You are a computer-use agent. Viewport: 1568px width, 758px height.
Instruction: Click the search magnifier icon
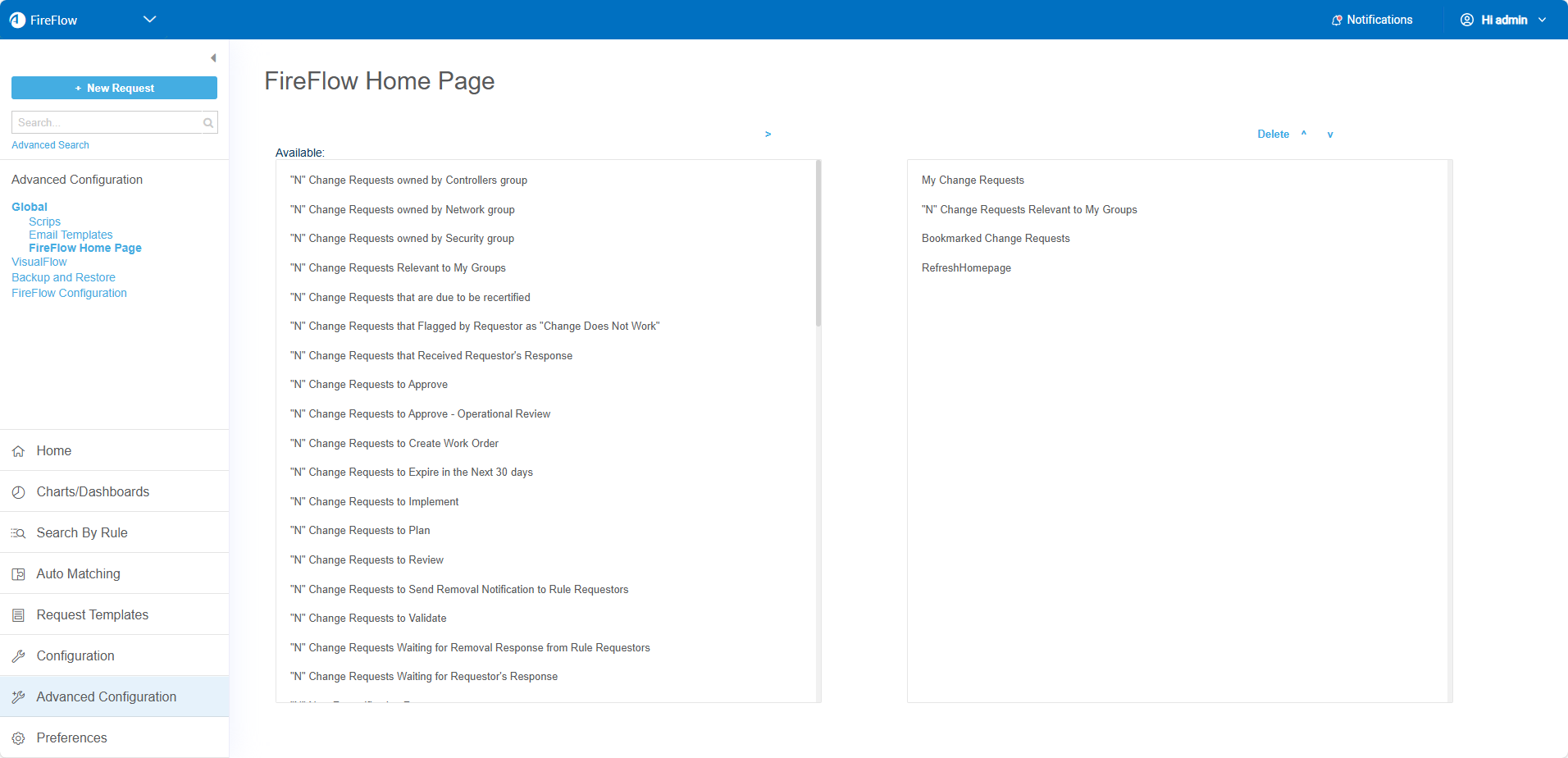(208, 123)
